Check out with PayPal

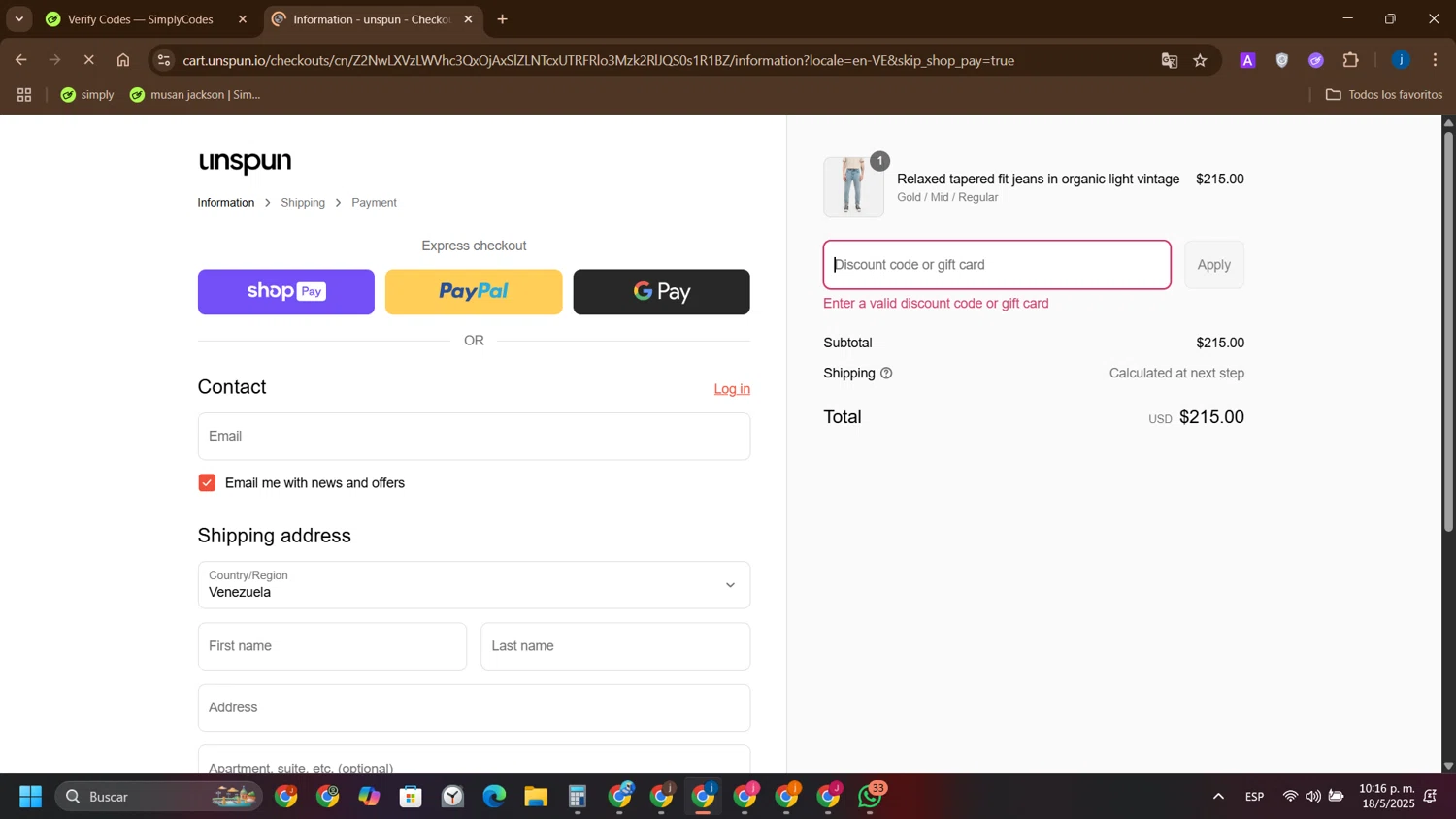click(x=474, y=292)
